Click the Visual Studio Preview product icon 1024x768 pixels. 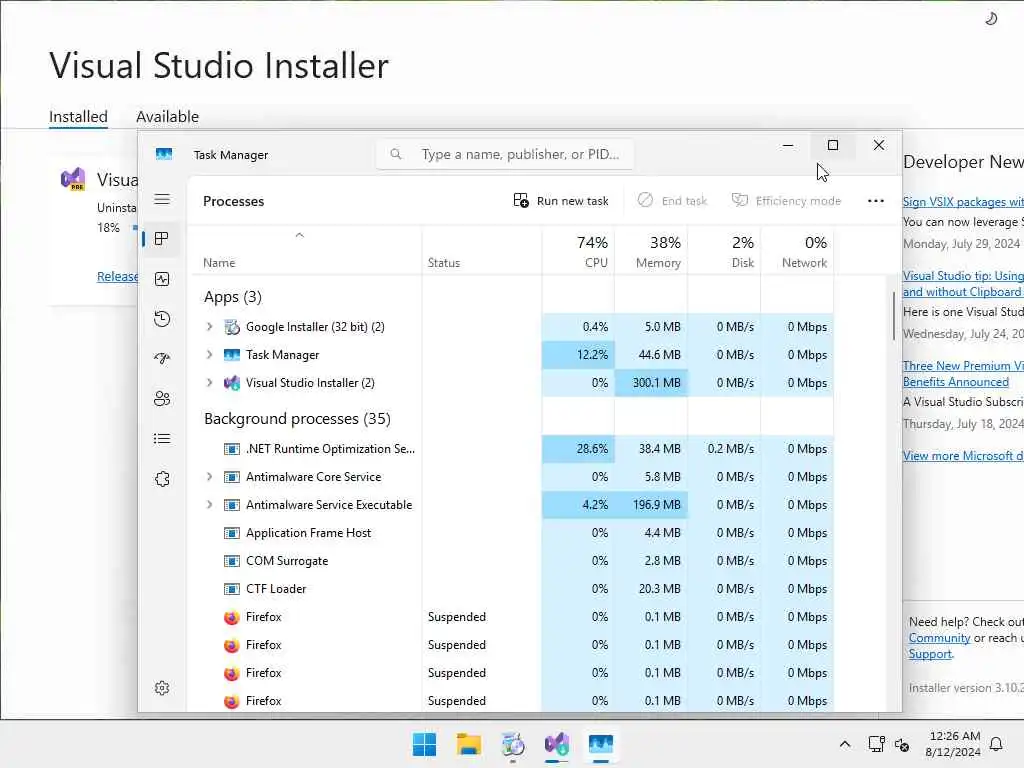tap(73, 178)
